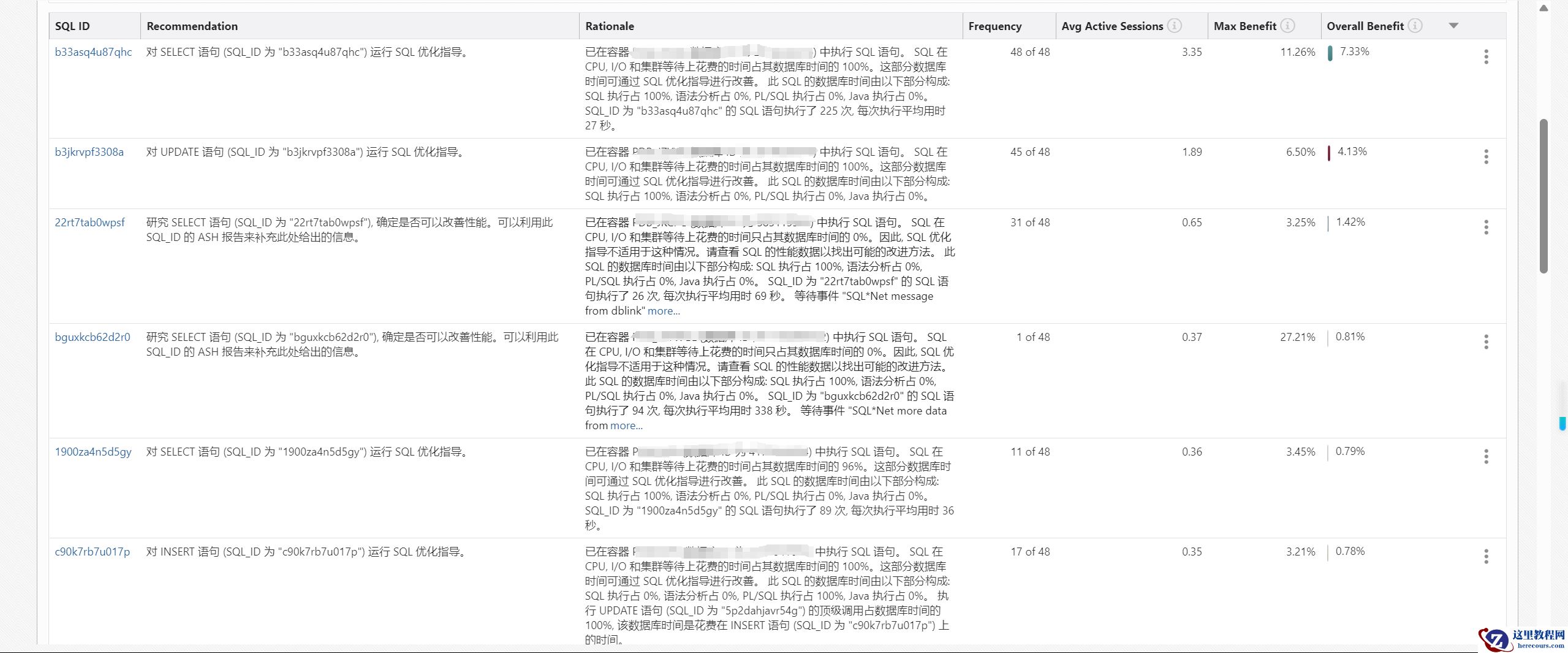Open actions menu for bguxkcb62d2r0 row
This screenshot has height=653, width=1568.
(x=1486, y=342)
